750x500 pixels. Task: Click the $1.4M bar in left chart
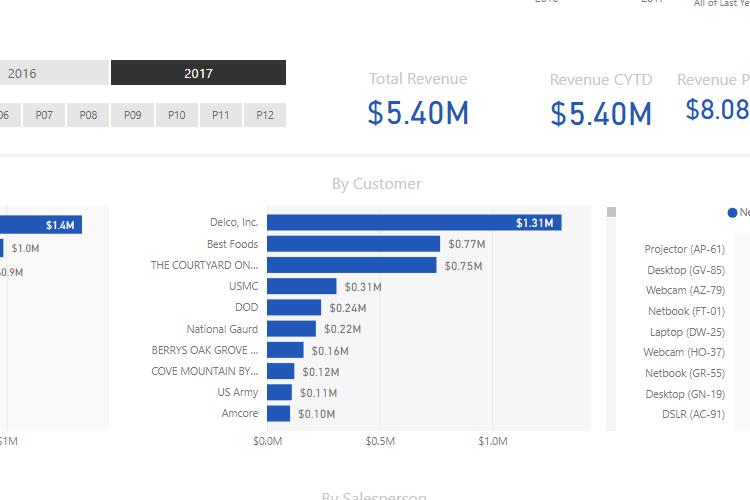(x=41, y=225)
